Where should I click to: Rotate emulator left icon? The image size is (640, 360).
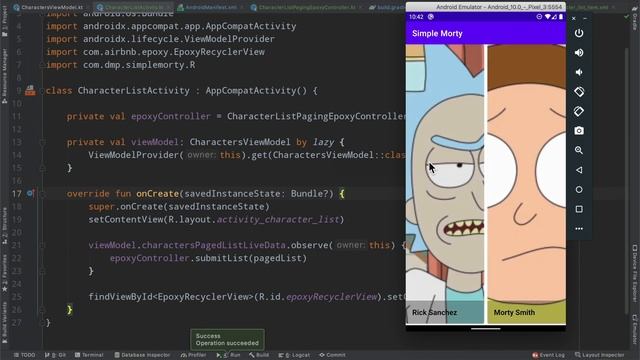pyautogui.click(x=579, y=91)
